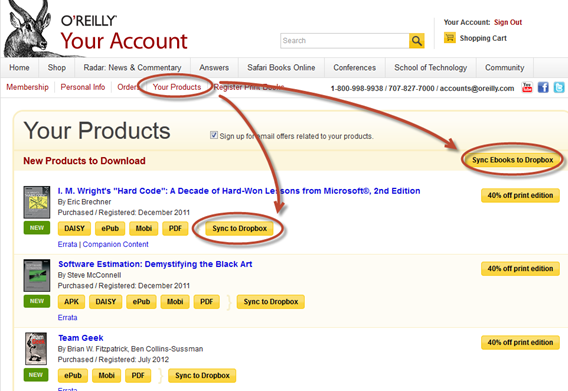Image resolution: width=568 pixels, height=391 pixels.
Task: Go to Home menu item
Action: pos(19,67)
